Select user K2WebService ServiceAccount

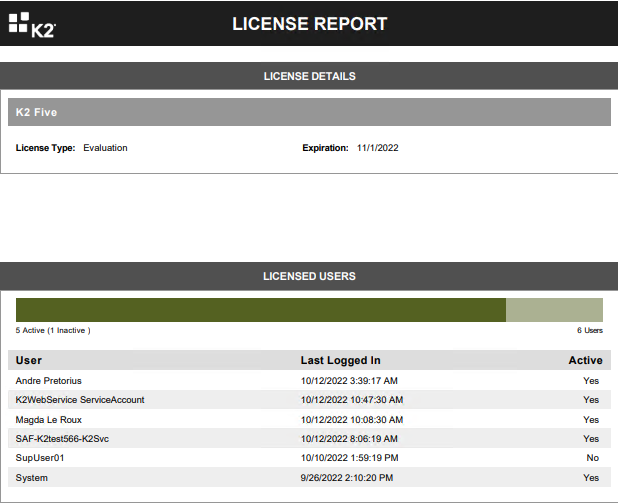tap(80, 400)
